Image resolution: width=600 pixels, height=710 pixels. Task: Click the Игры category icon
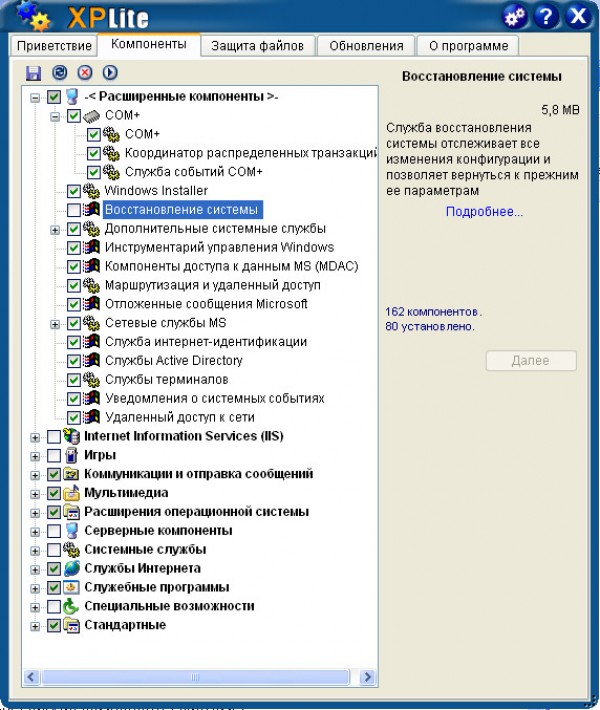pos(72,455)
